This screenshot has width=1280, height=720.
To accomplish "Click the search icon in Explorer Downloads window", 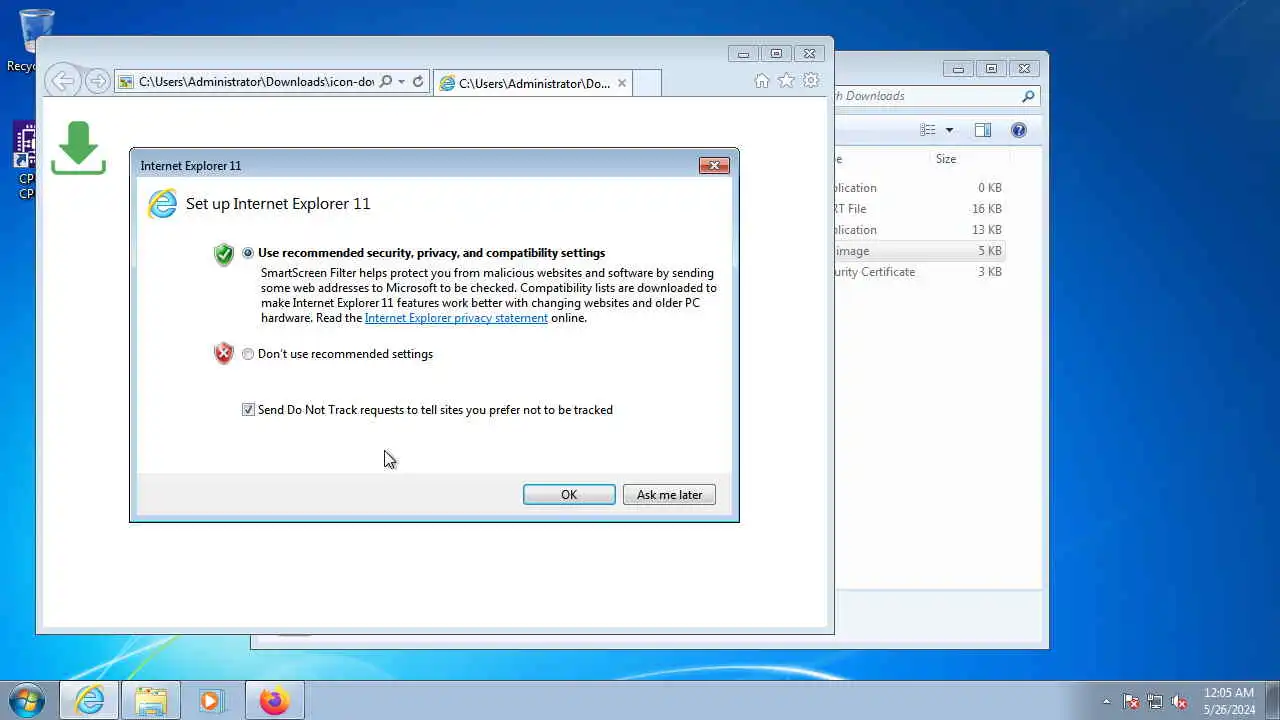I will tap(1027, 96).
